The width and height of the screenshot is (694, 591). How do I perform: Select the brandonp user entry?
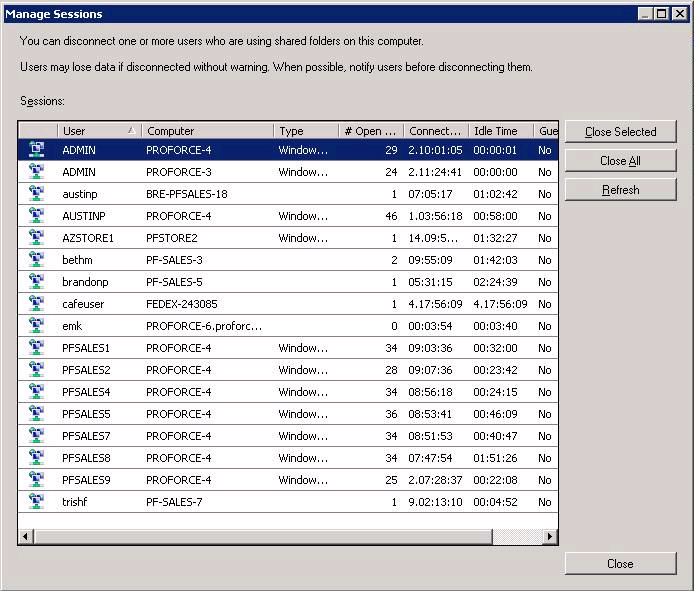point(85,282)
